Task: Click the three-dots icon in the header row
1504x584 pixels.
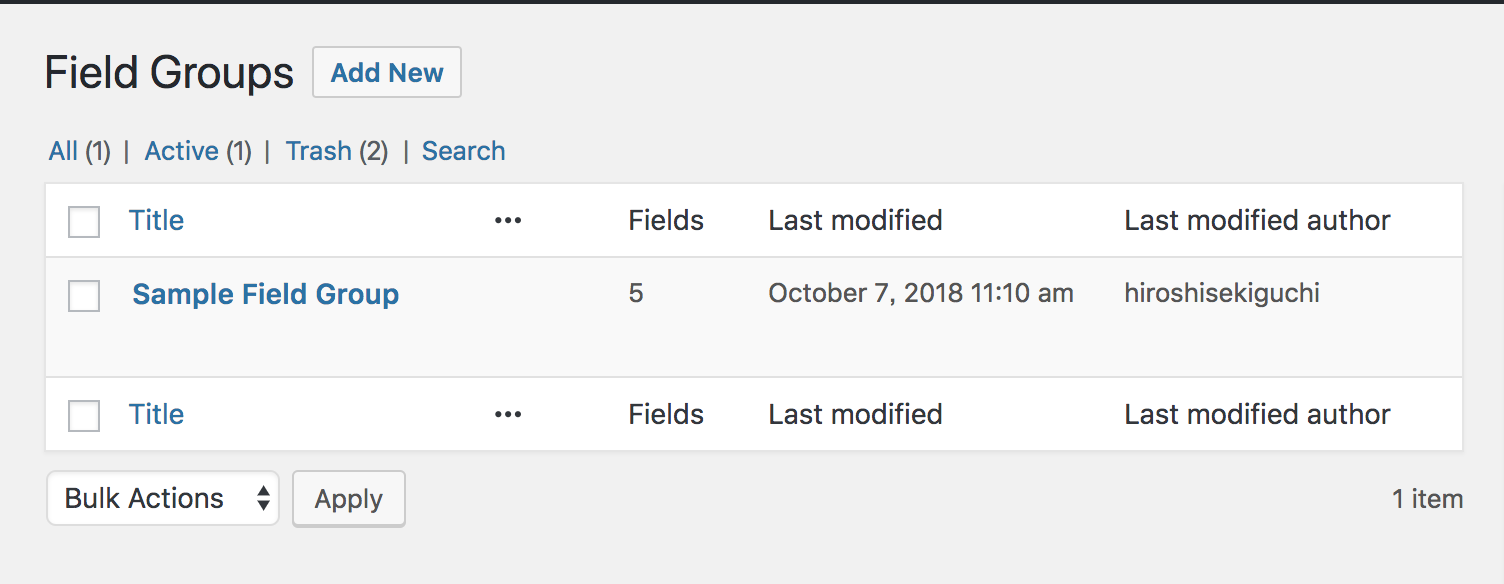Action: point(508,221)
